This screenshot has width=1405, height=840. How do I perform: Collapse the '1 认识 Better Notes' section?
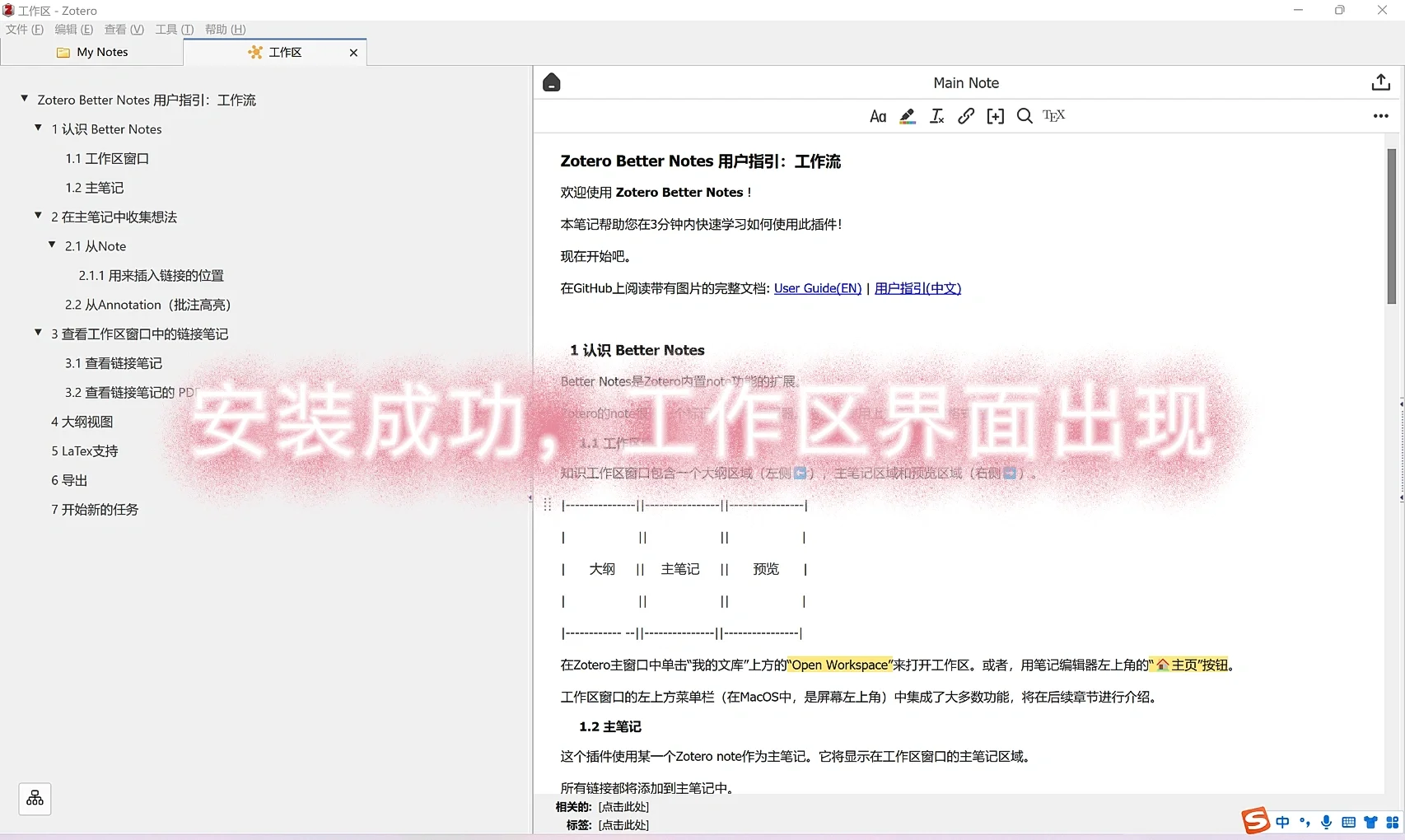[x=38, y=128]
